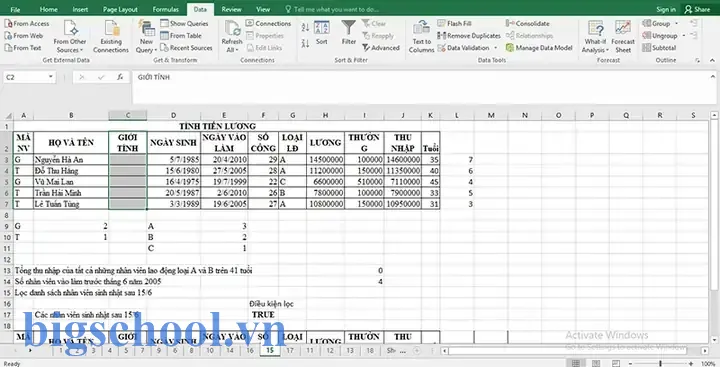Sort A to Z ascending
This screenshot has width=720, height=367.
(x=305, y=28)
